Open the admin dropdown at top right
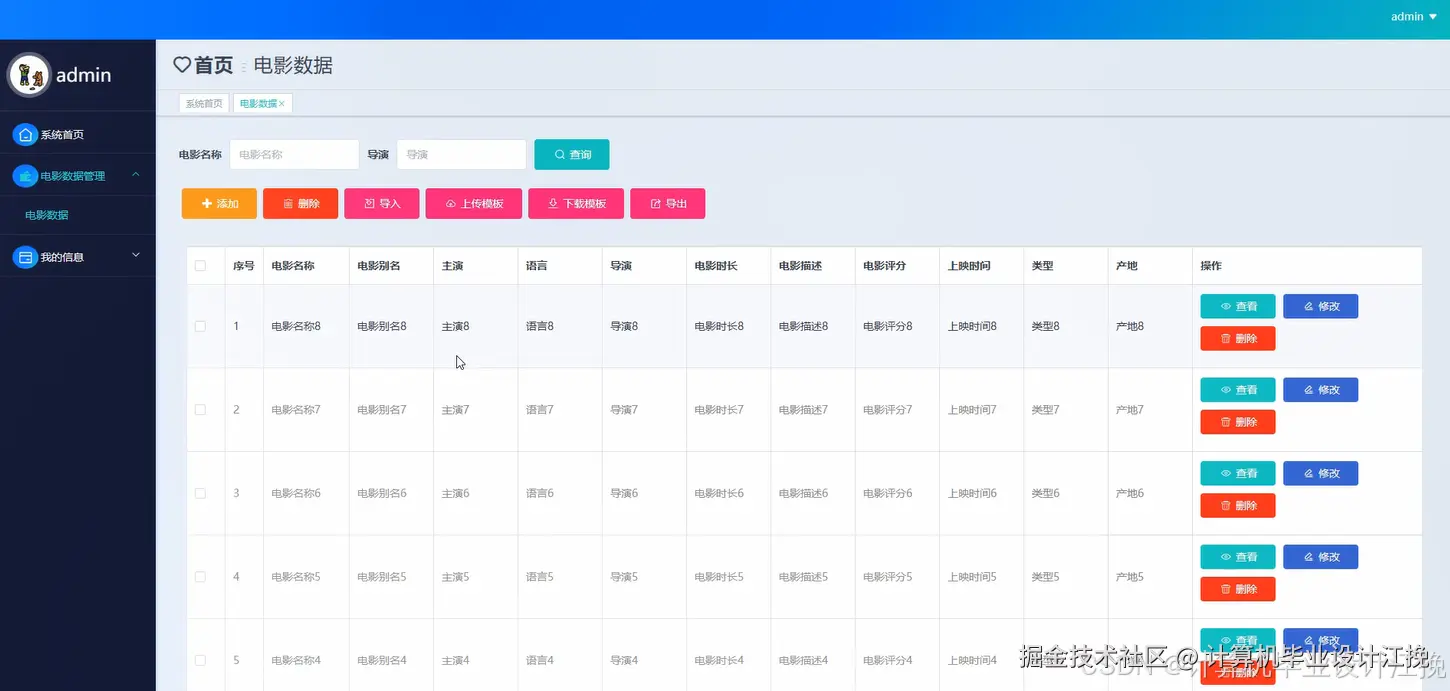The height and width of the screenshot is (691, 1450). point(1413,16)
